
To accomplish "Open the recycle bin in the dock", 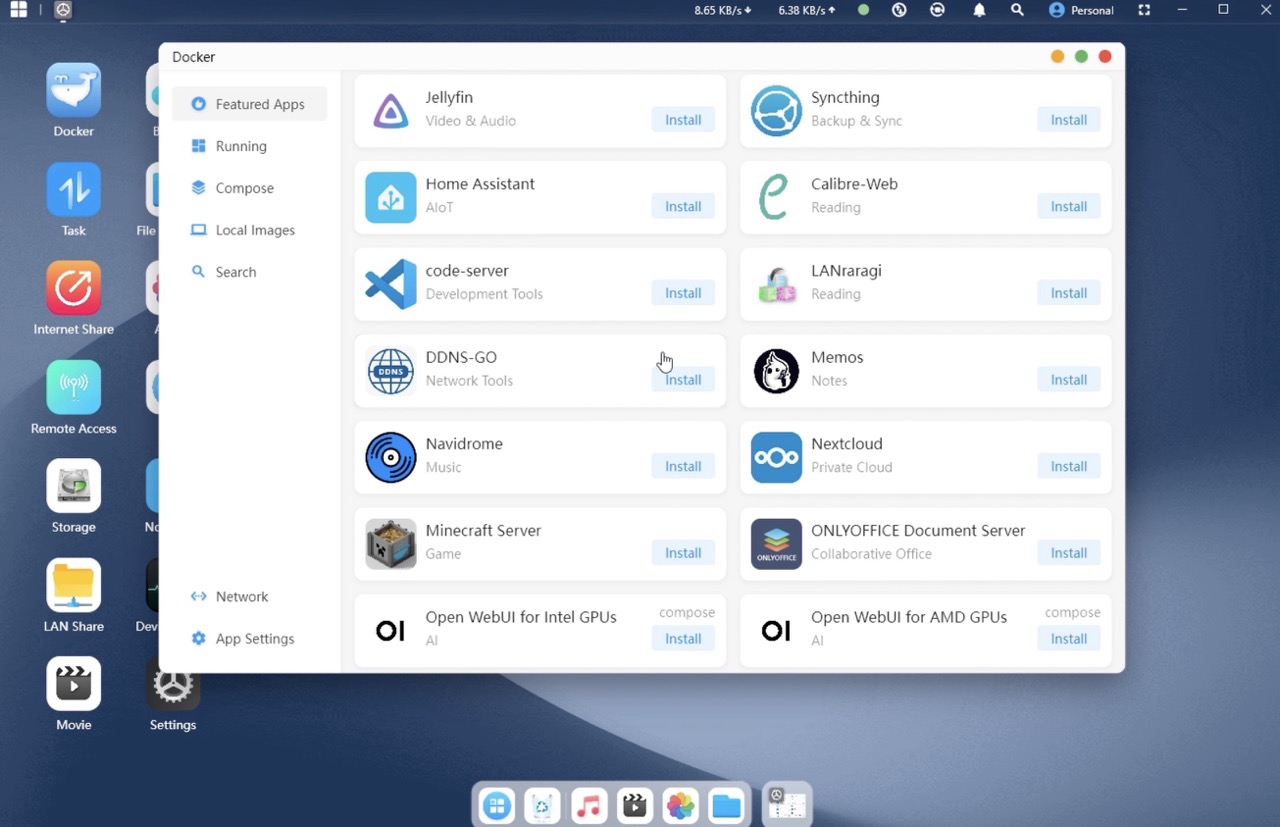I will [x=542, y=805].
